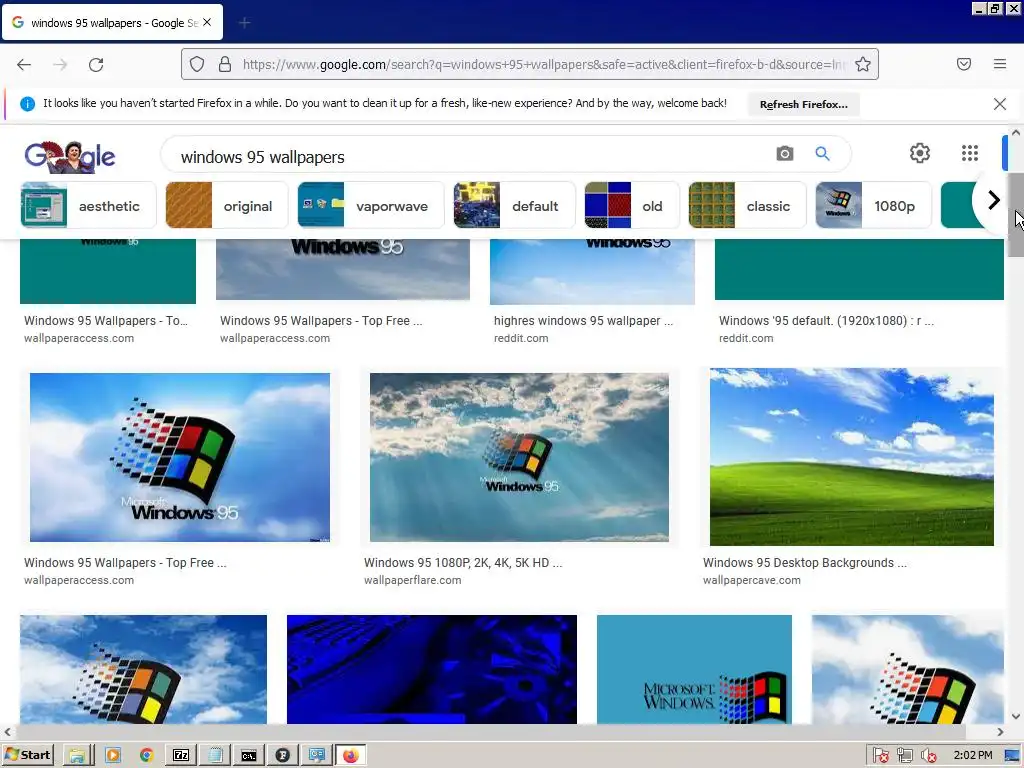Select the 1080p filter chip
Screen dimensions: 1024x768
tap(873, 206)
